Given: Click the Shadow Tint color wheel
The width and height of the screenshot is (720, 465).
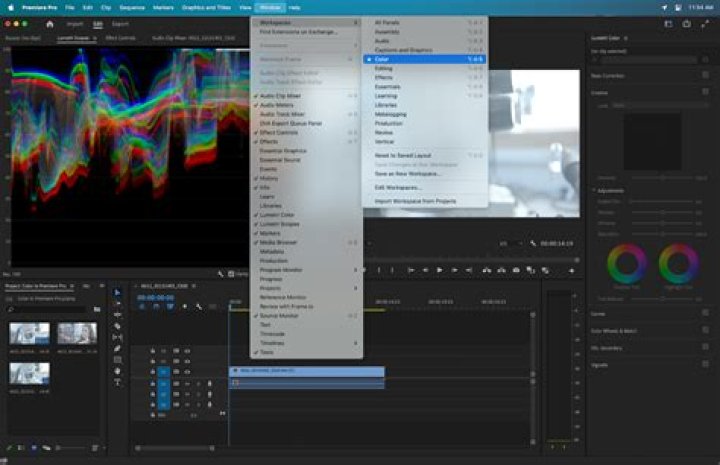Looking at the screenshot, I should tap(626, 263).
